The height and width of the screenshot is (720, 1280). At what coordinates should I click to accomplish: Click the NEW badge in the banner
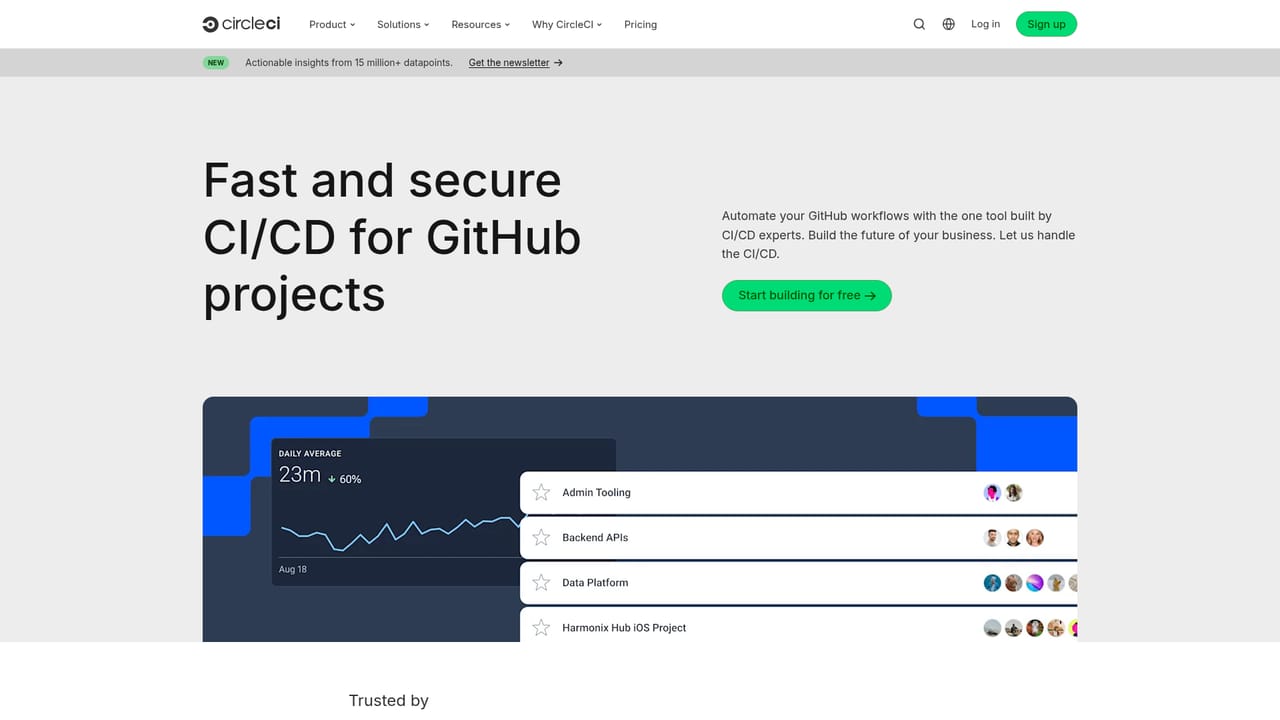coord(216,62)
